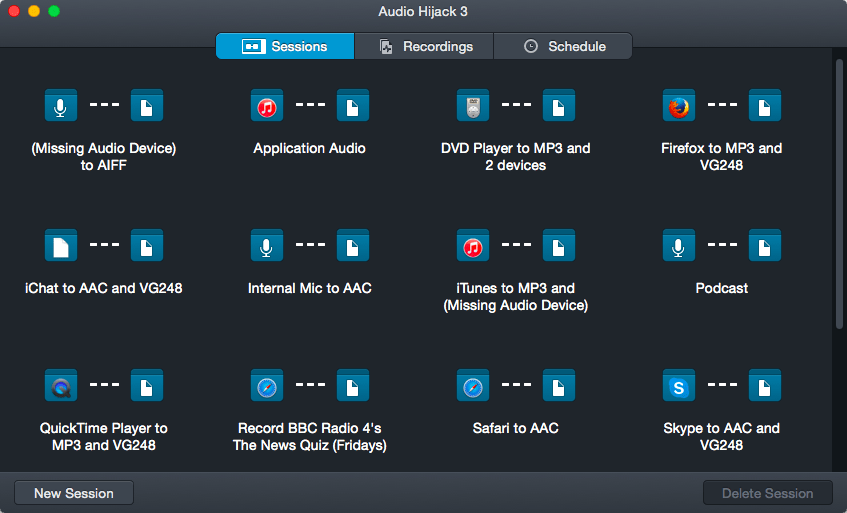The width and height of the screenshot is (847, 513).
Task: Select the 'Safari to AAC' label
Action: [x=515, y=428]
